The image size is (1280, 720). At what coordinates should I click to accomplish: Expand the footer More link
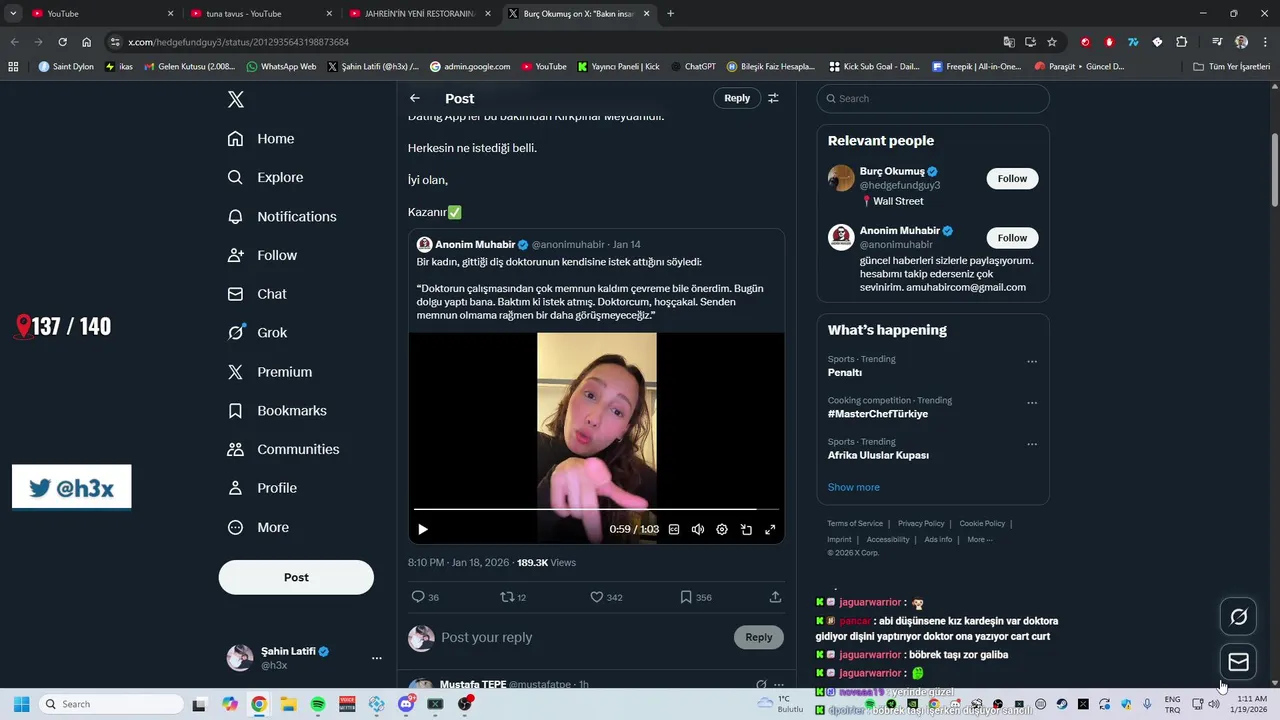point(979,540)
